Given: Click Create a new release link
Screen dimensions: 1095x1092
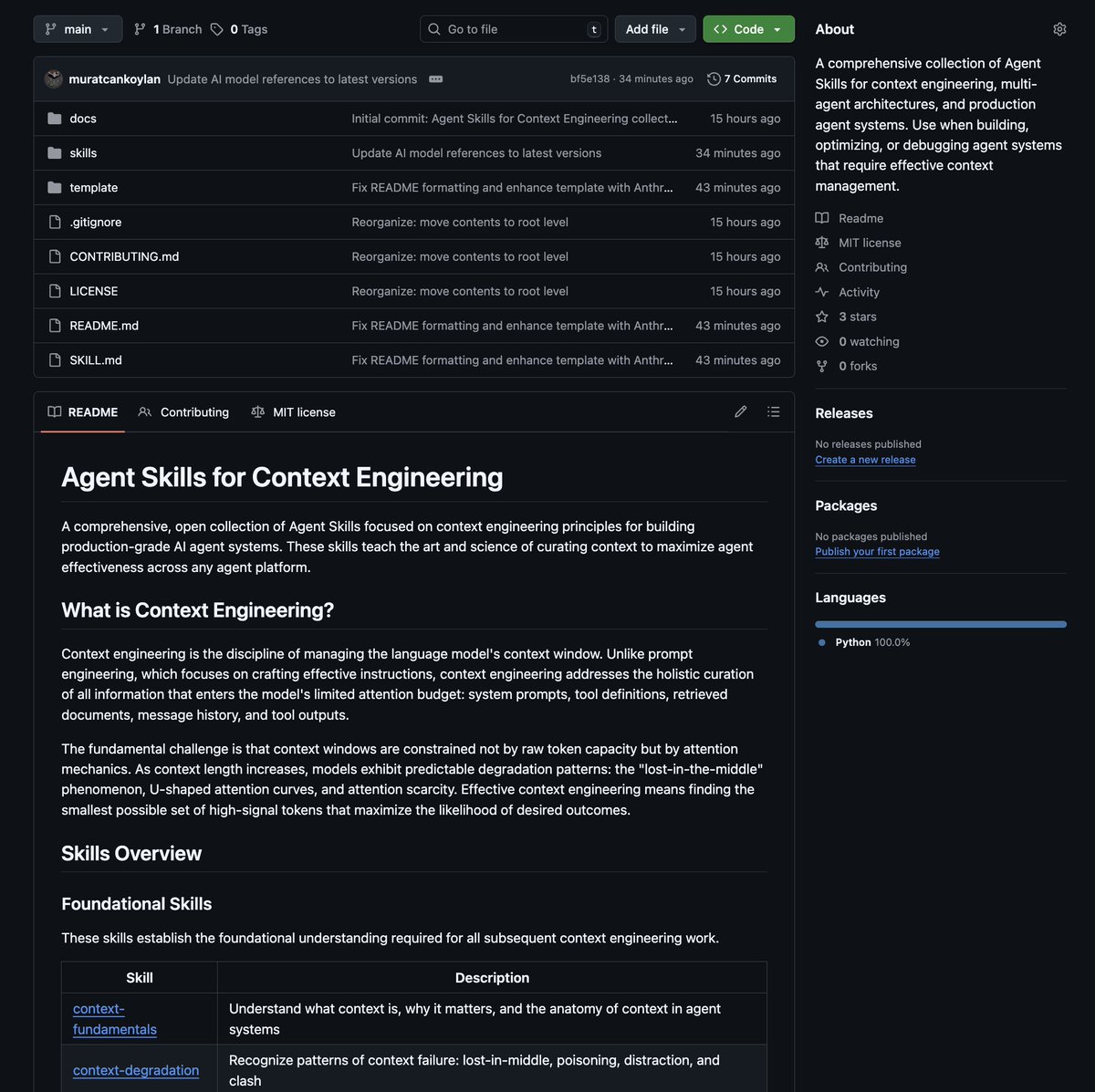Looking at the screenshot, I should click(x=865, y=460).
